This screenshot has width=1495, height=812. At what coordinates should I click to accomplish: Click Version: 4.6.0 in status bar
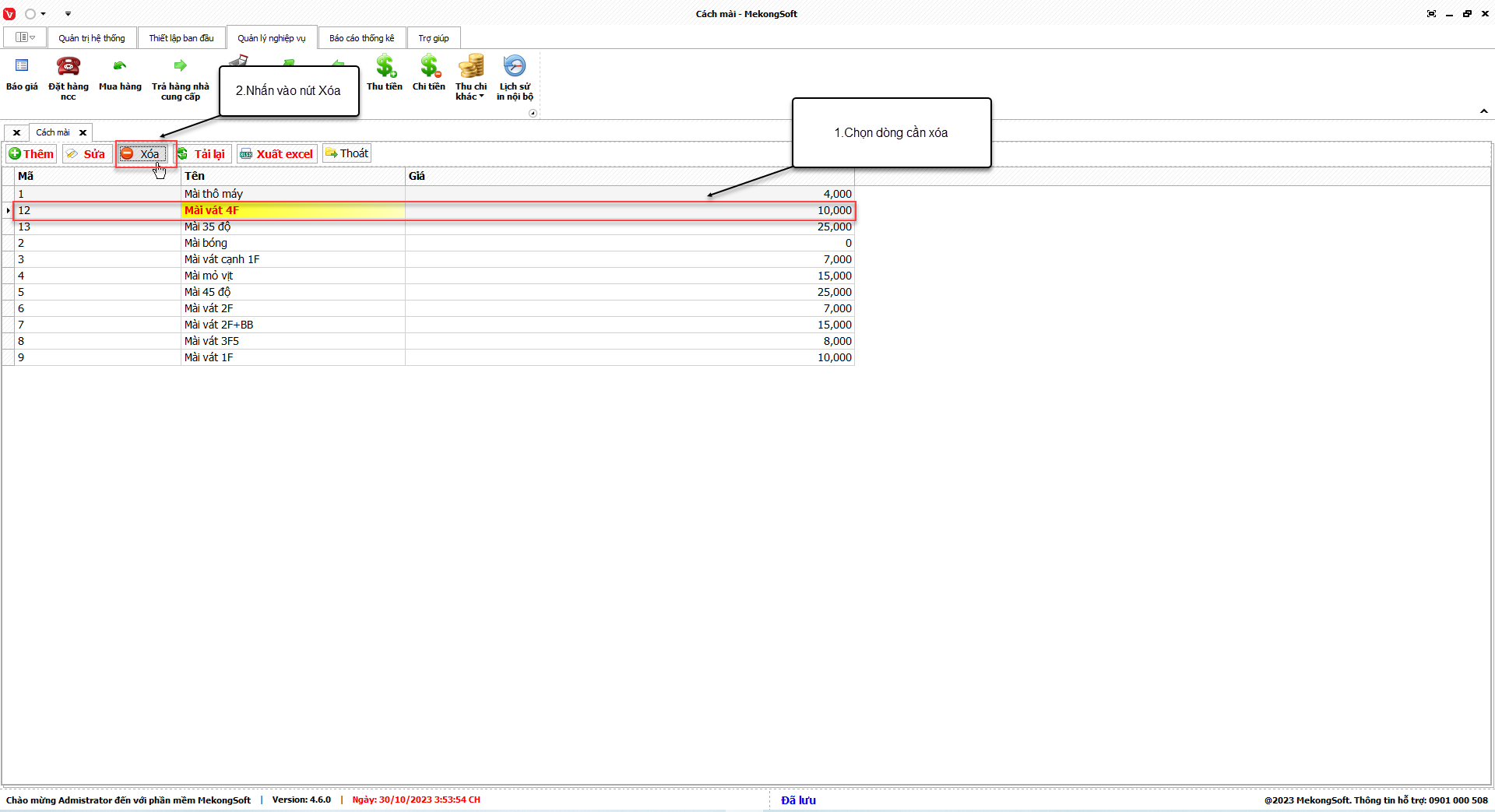tap(301, 800)
